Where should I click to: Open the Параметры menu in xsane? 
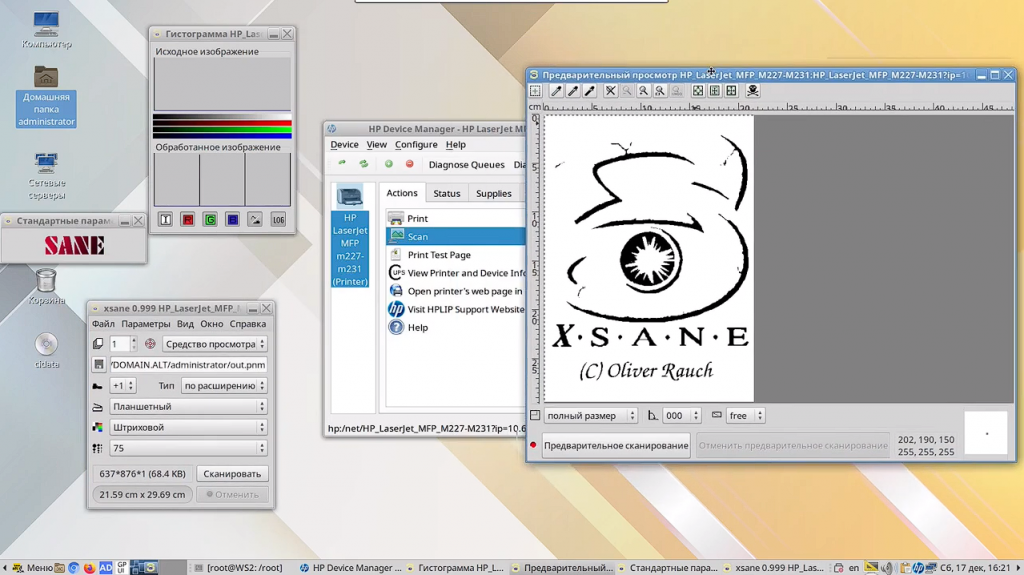point(146,323)
